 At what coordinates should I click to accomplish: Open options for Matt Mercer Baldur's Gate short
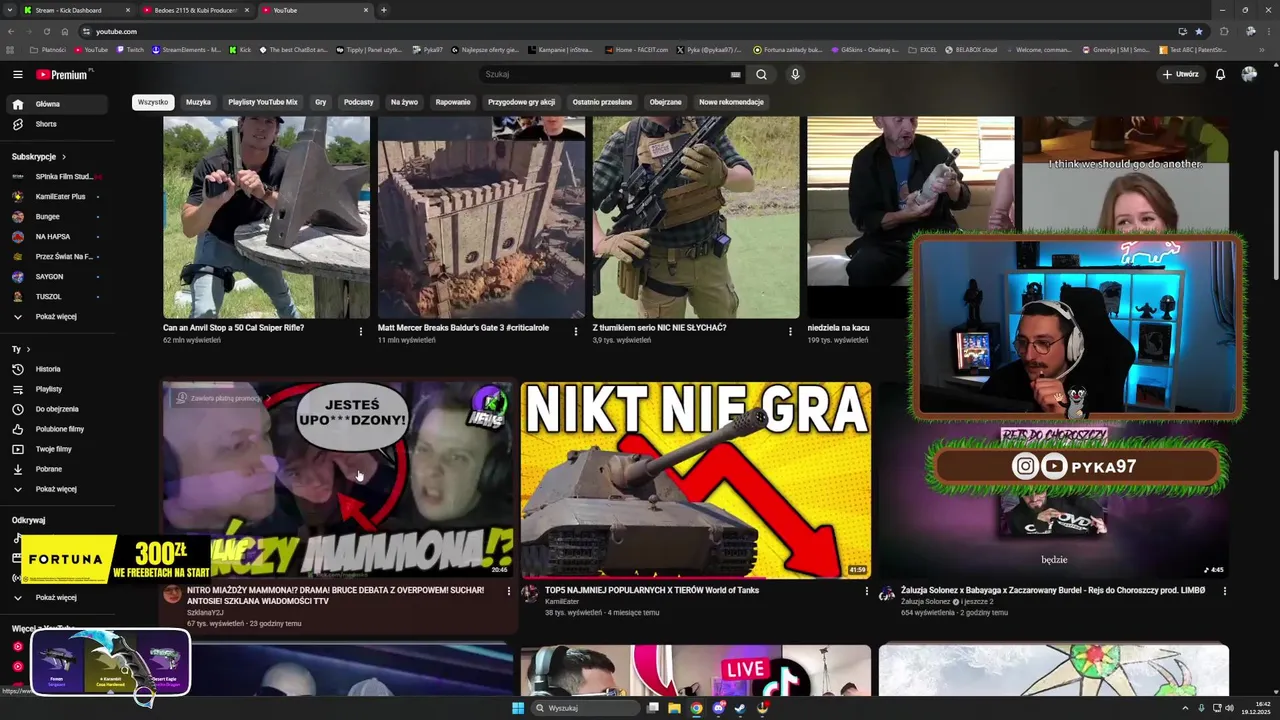pos(575,331)
